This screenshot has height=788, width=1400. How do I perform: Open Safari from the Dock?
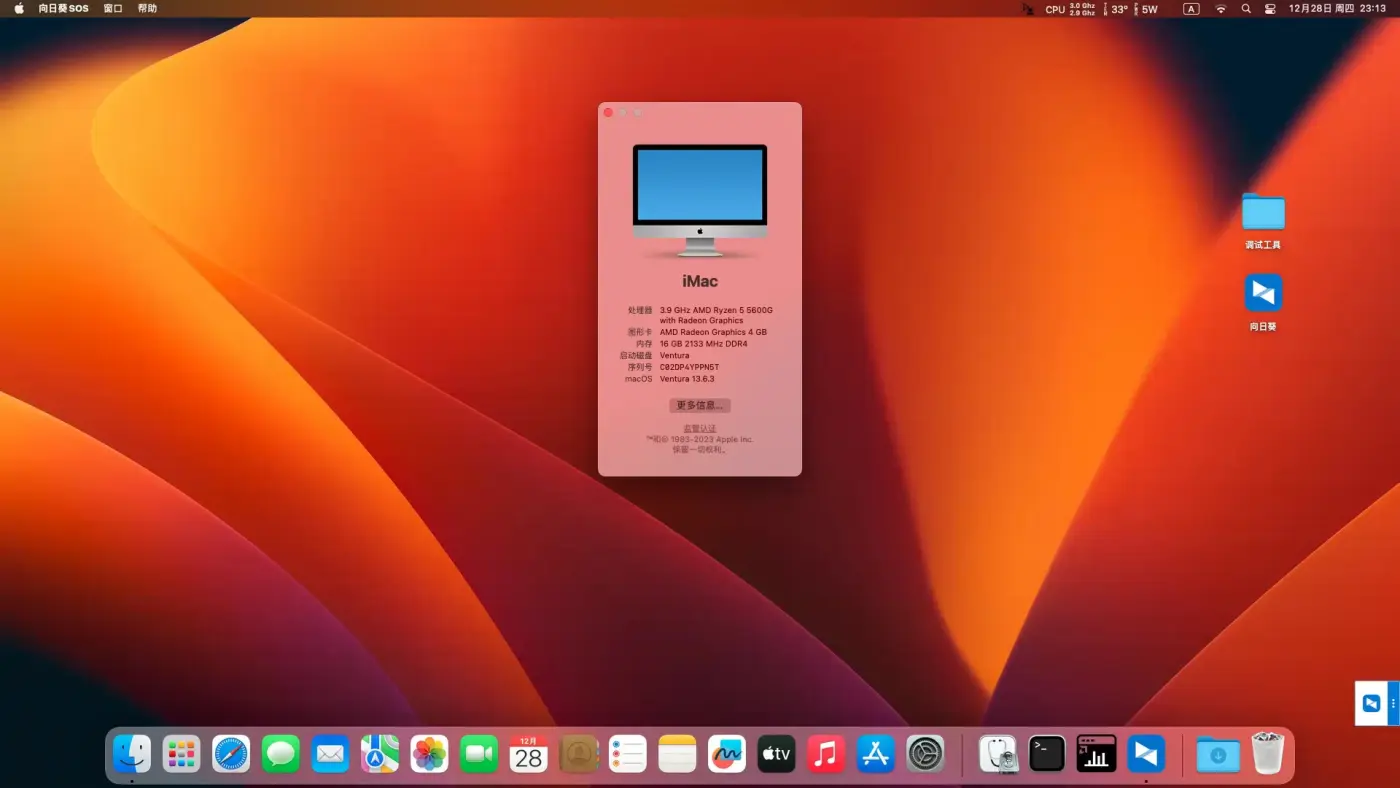(231, 754)
